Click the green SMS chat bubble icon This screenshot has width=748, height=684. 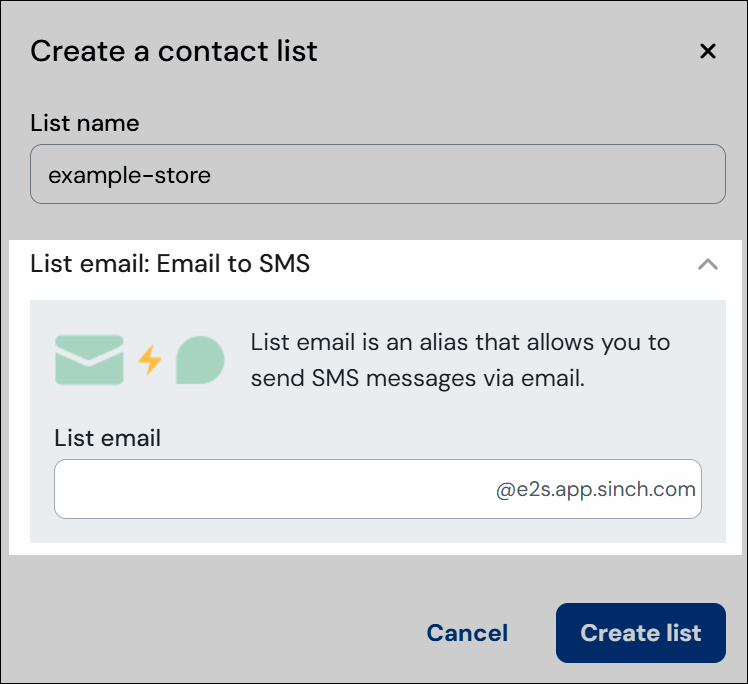pos(200,360)
